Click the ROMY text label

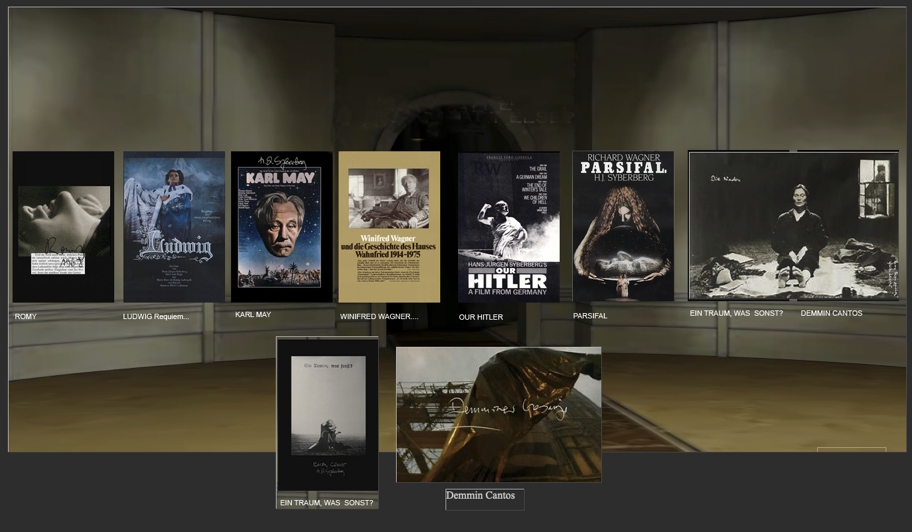tap(26, 317)
